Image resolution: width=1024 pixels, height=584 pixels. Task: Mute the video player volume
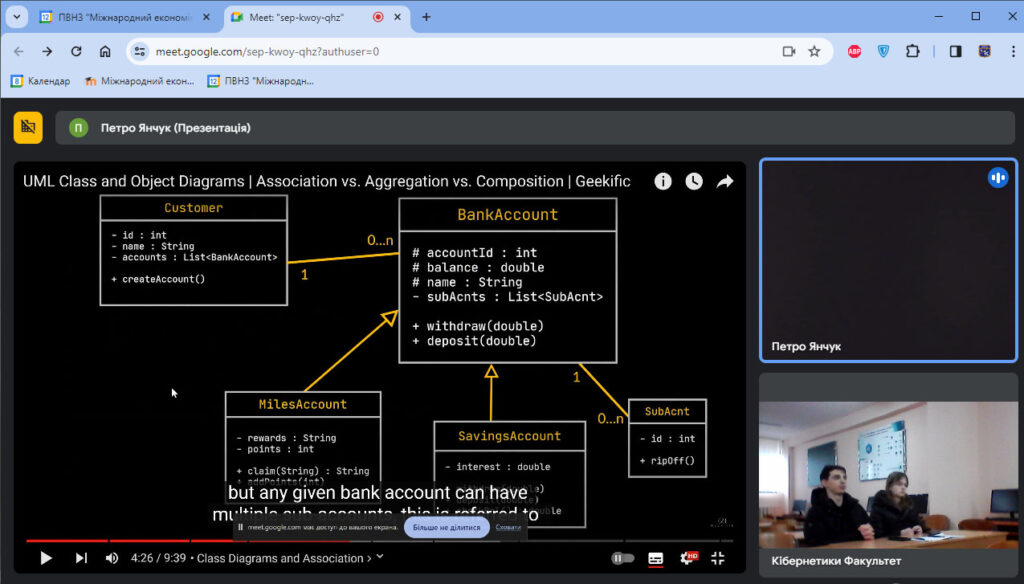[112, 558]
